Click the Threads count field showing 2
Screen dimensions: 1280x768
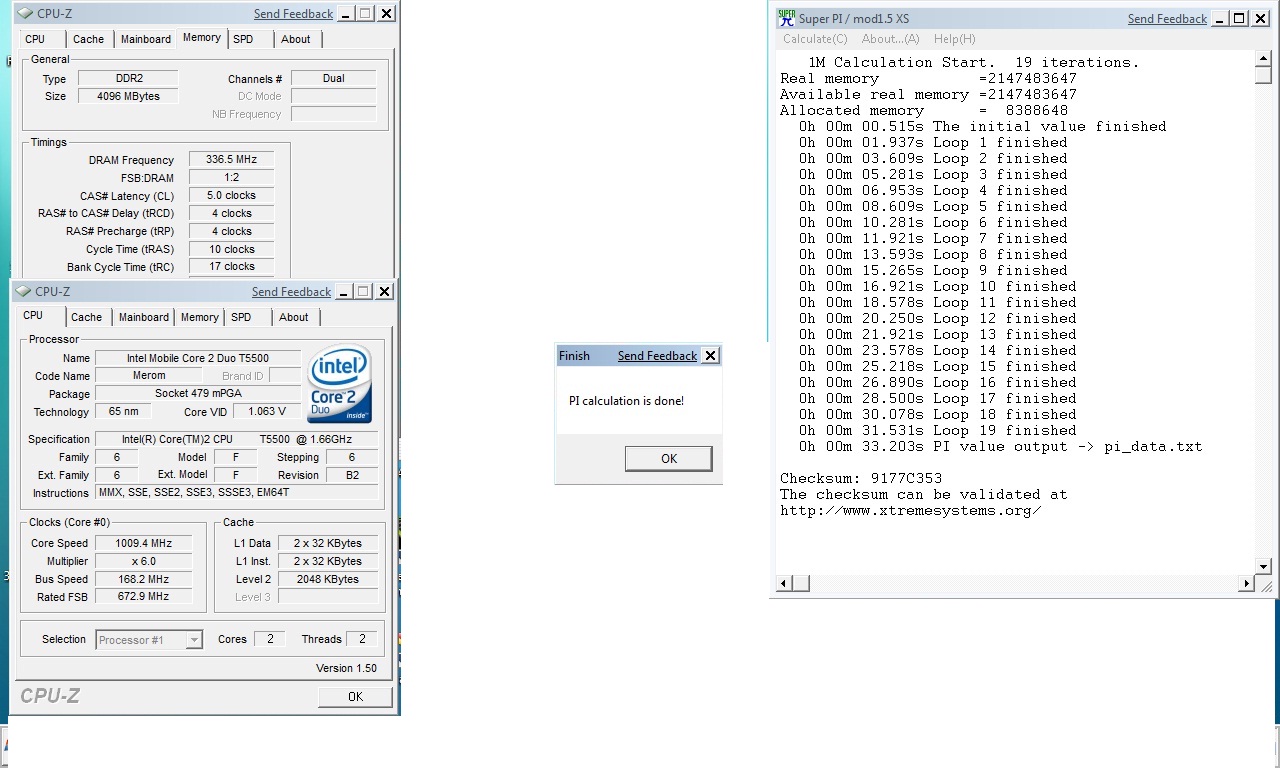(x=362, y=639)
